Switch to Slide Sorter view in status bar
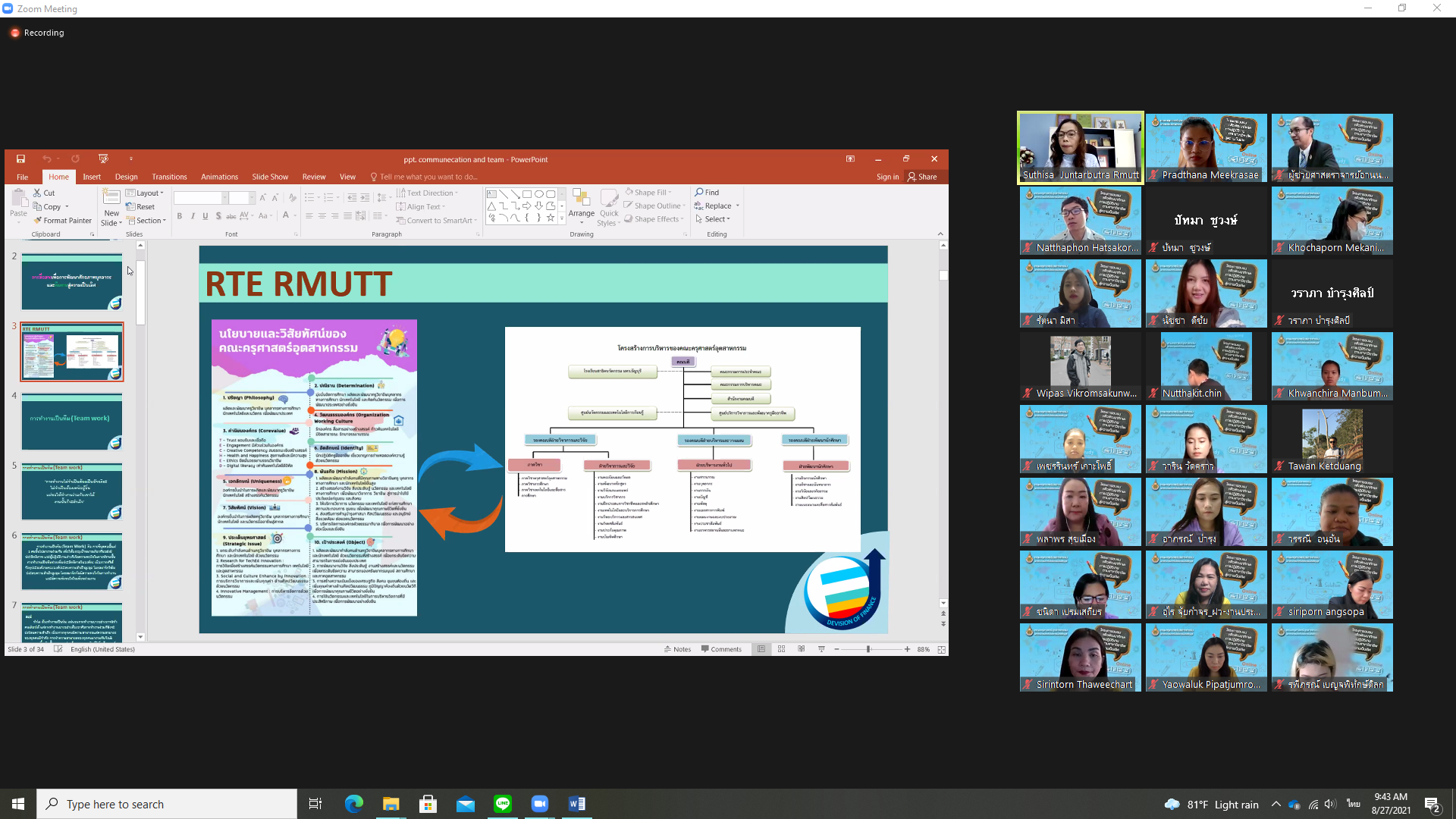This screenshot has height=819, width=1456. 781,649
